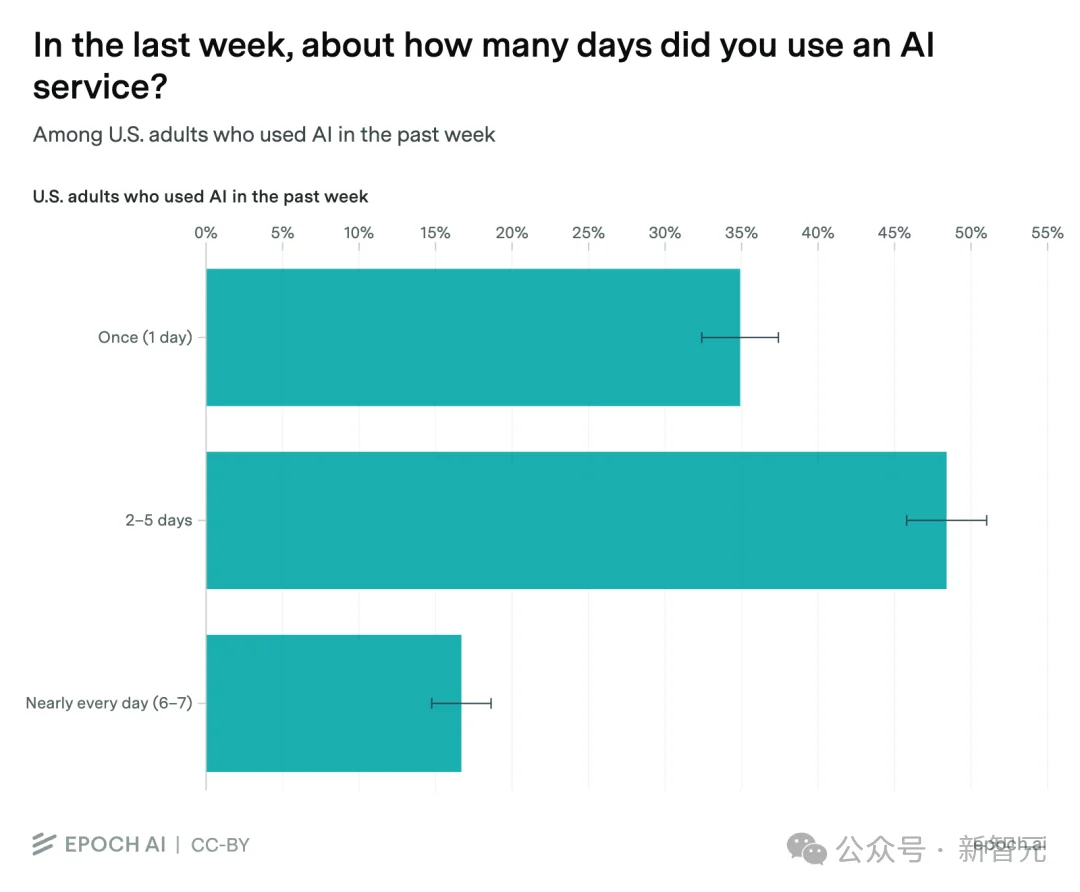Click the subtitle 'Among U.S. adults who used AI'

(x=264, y=134)
